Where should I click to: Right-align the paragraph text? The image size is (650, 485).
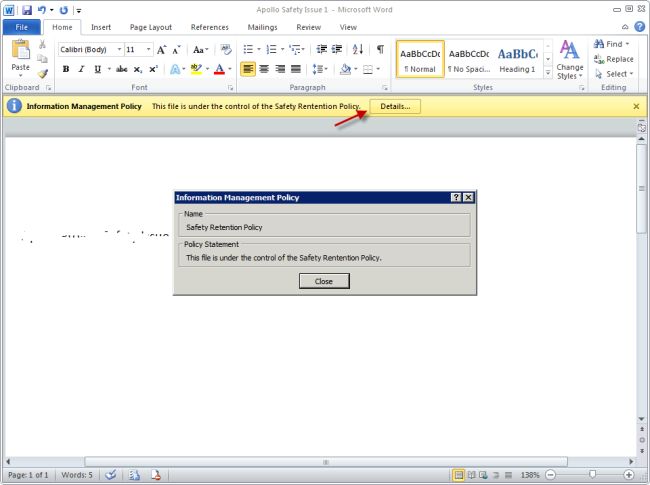click(280, 69)
